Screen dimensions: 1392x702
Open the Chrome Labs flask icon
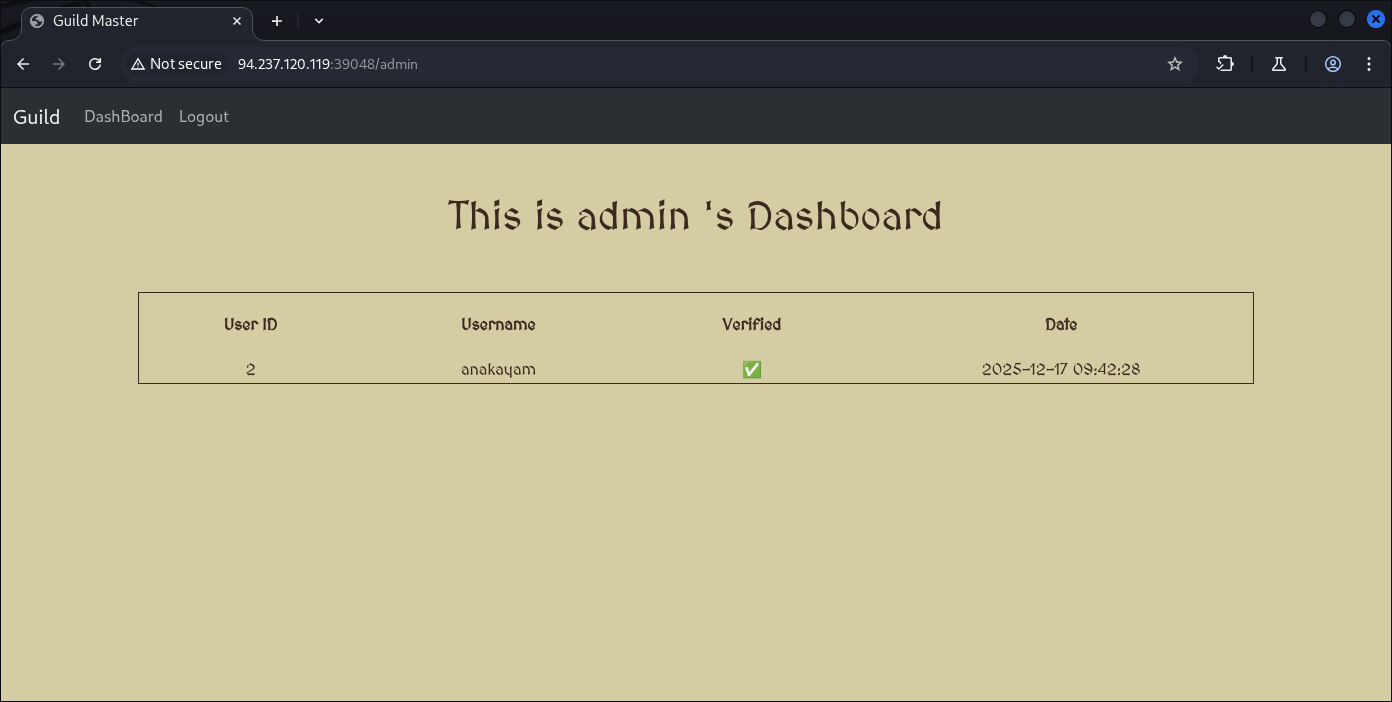(1278, 64)
